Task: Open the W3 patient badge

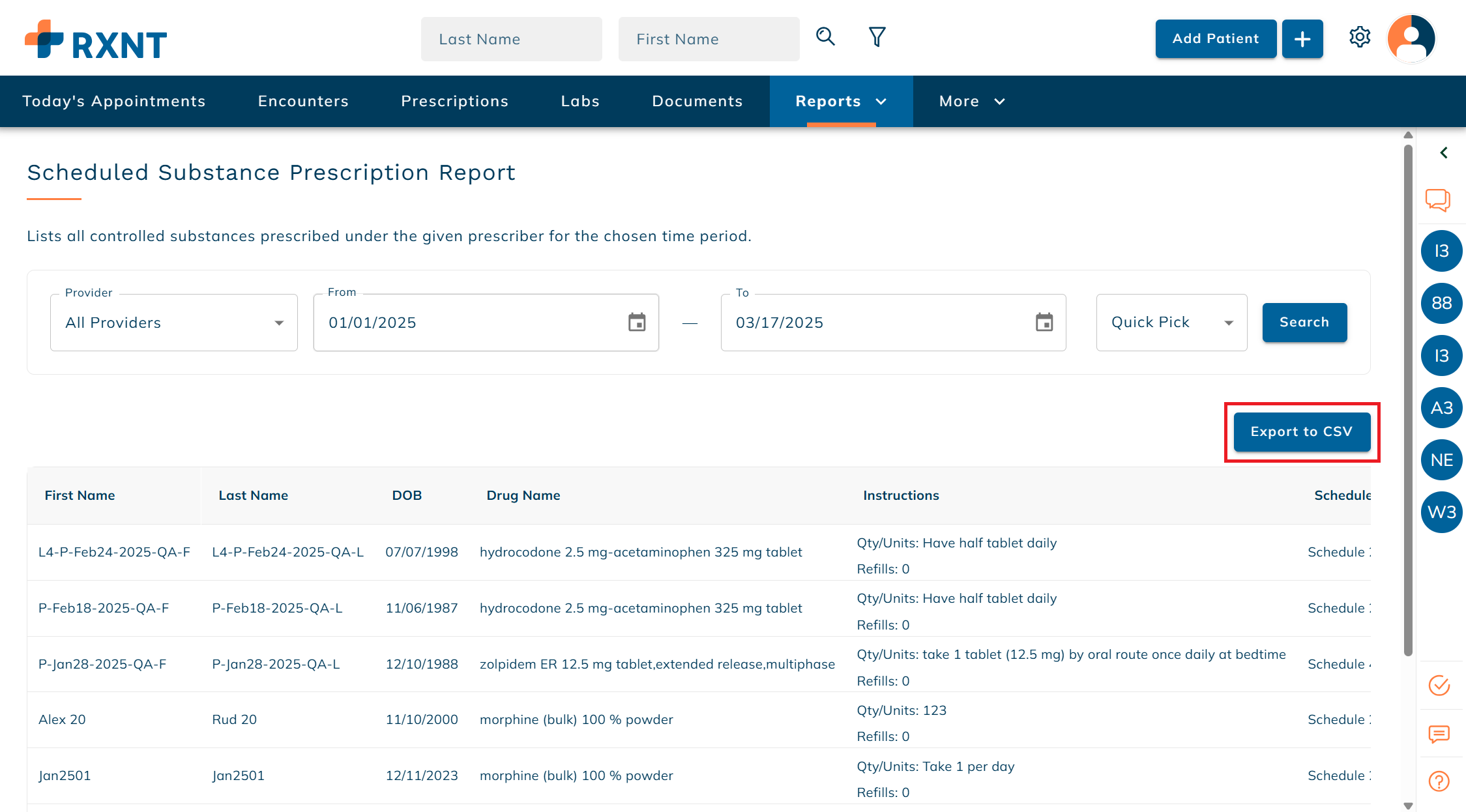Action: pyautogui.click(x=1442, y=512)
